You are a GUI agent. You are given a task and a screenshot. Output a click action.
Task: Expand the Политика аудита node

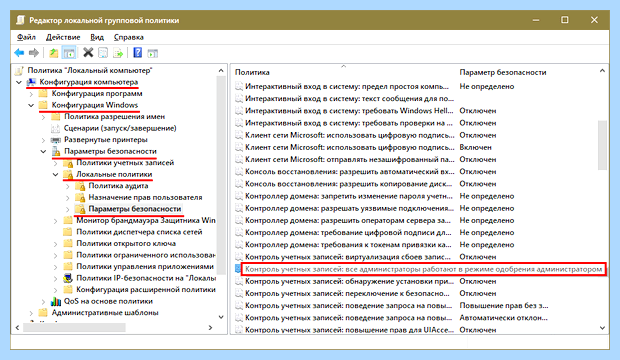tap(68, 186)
